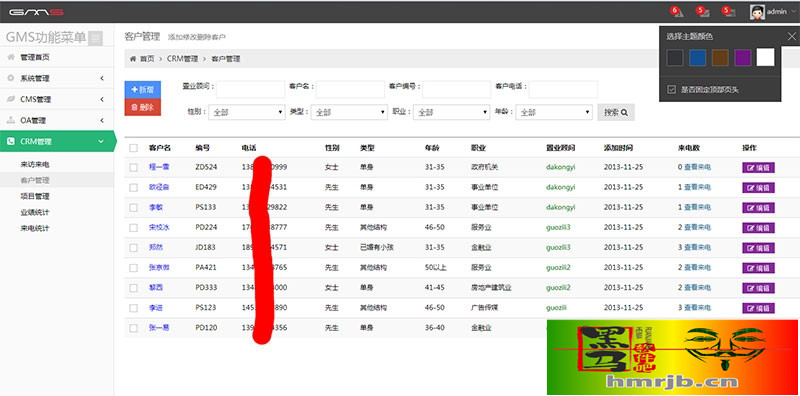Image resolution: width=800 pixels, height=396 pixels.
Task: Check the row checkbox for PA421
Action: [x=134, y=268]
